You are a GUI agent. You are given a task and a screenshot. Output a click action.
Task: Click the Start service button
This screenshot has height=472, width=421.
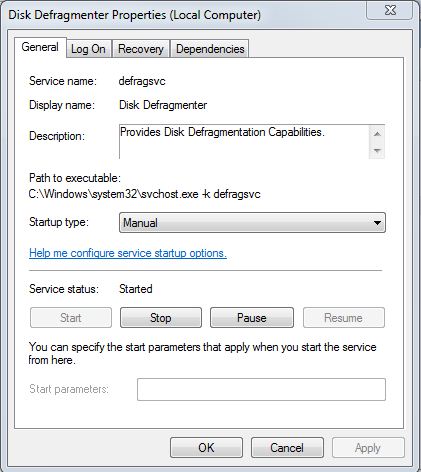pyautogui.click(x=71, y=318)
